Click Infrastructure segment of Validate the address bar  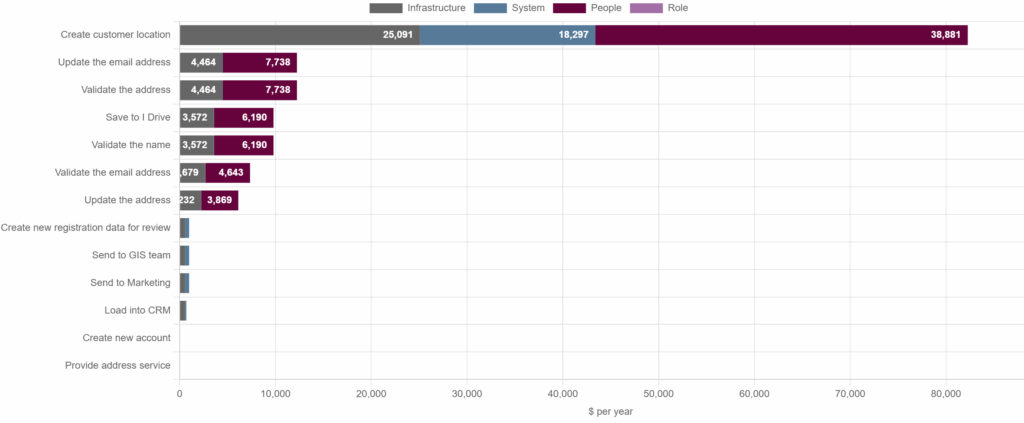[201, 90]
